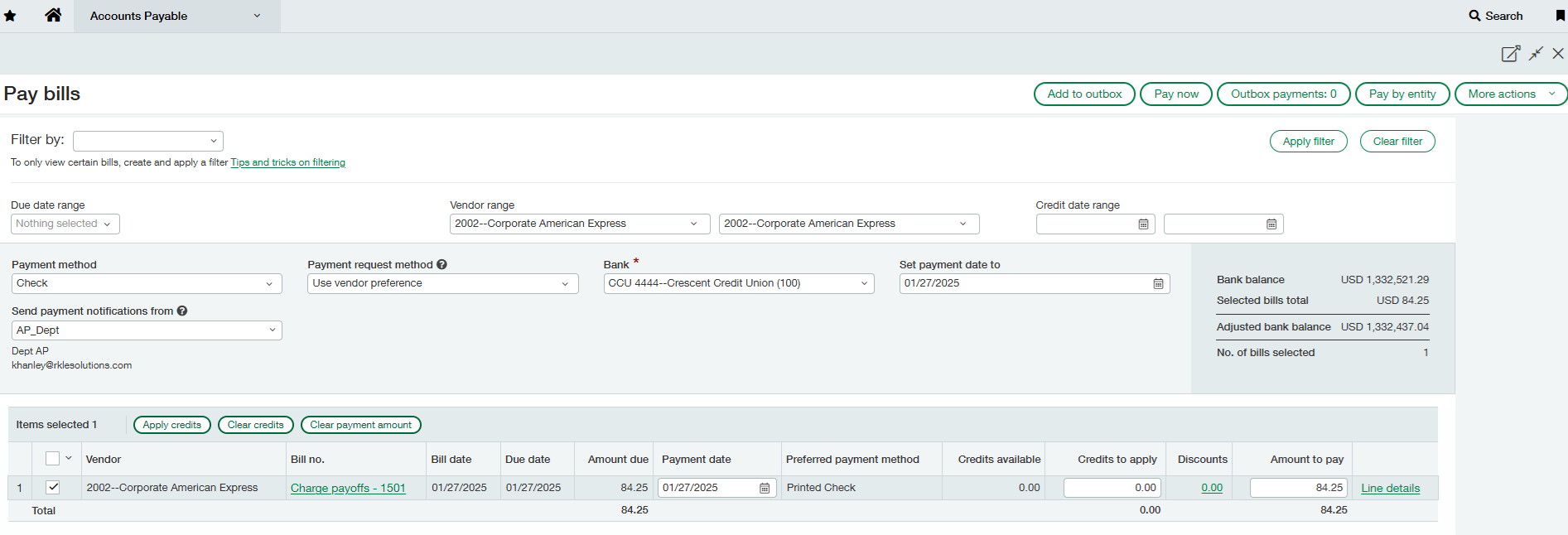Click the Apply credits button
1568x535 pixels.
[172, 425]
